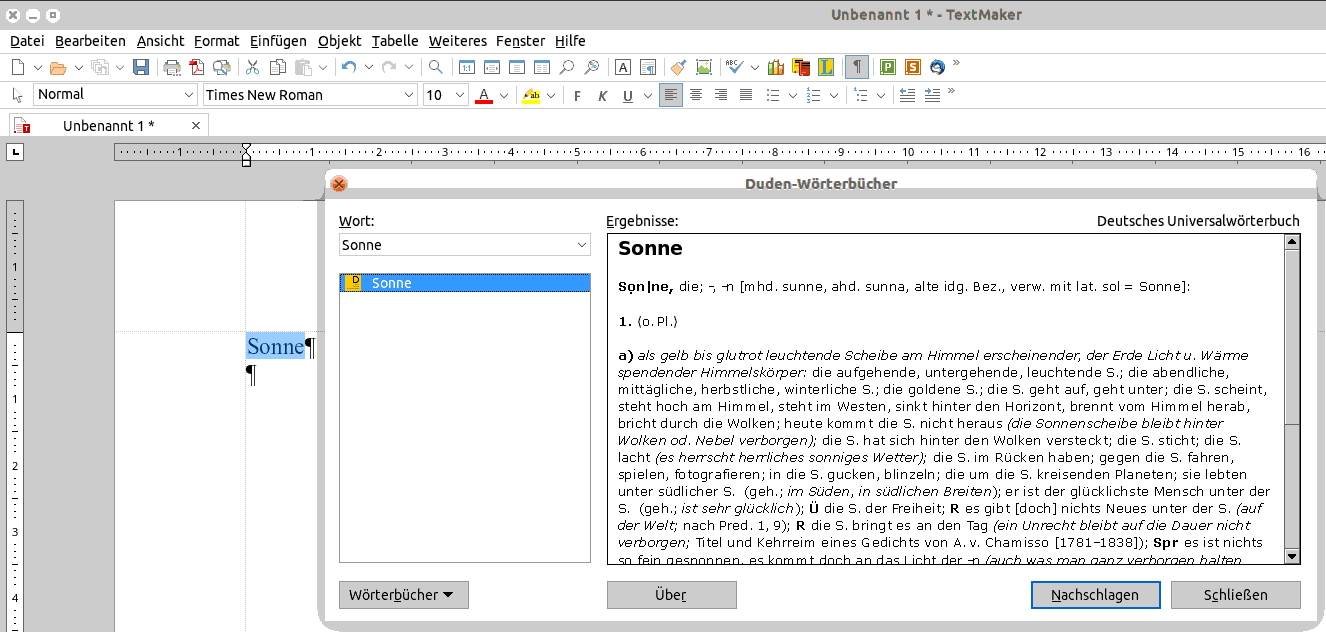Open the Bearbeiten menu
This screenshot has width=1326, height=632.
[x=90, y=41]
